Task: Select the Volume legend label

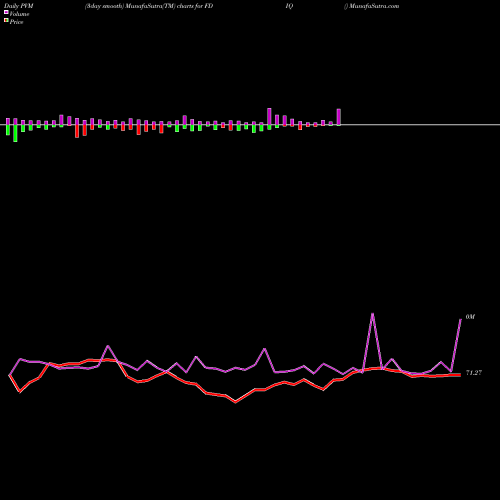Action: click(x=19, y=14)
